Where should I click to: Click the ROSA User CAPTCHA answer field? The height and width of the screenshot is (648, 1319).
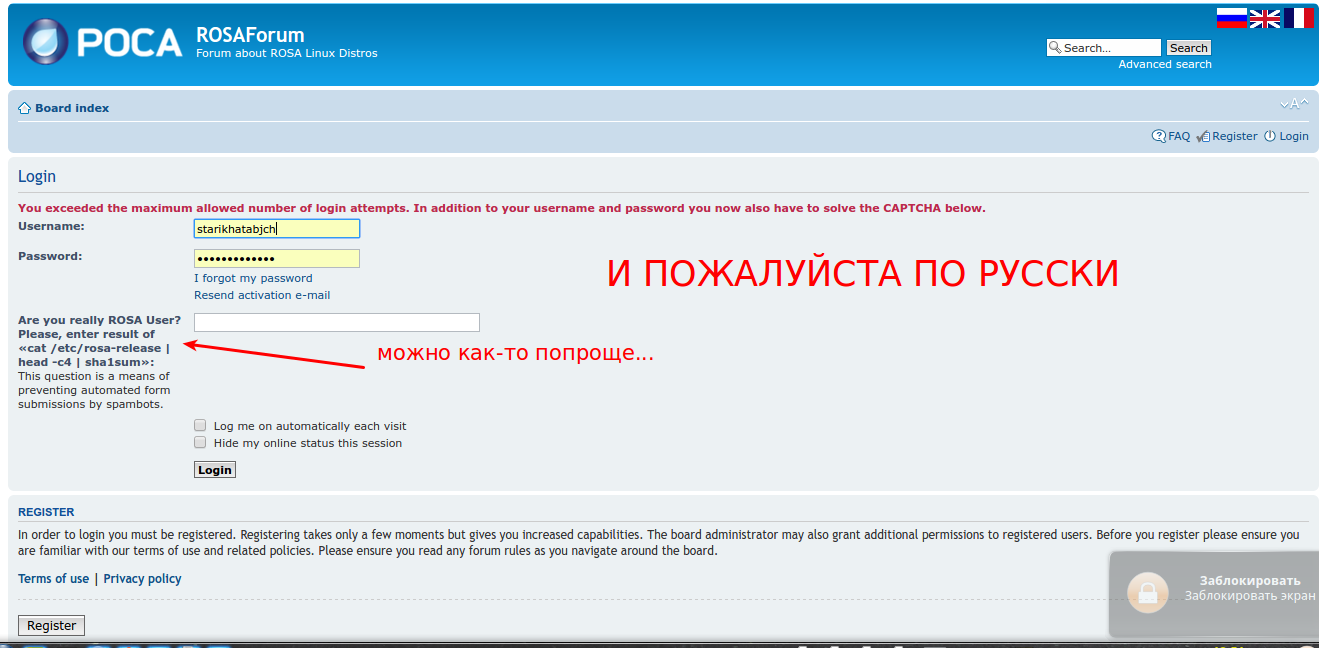[x=337, y=322]
